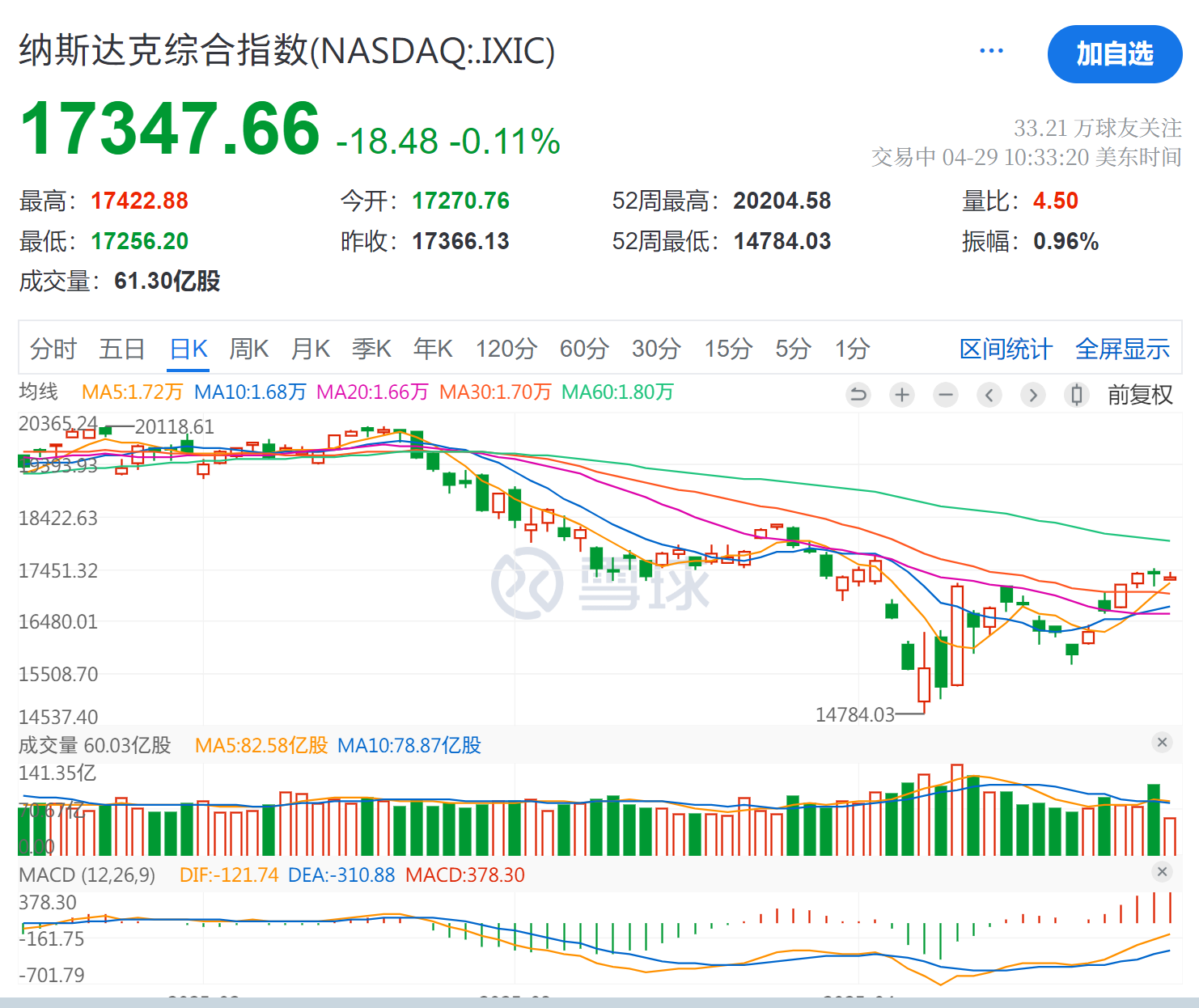Click the 52周最高 value 20204.58
This screenshot has height=1008, width=1199.
click(x=782, y=201)
